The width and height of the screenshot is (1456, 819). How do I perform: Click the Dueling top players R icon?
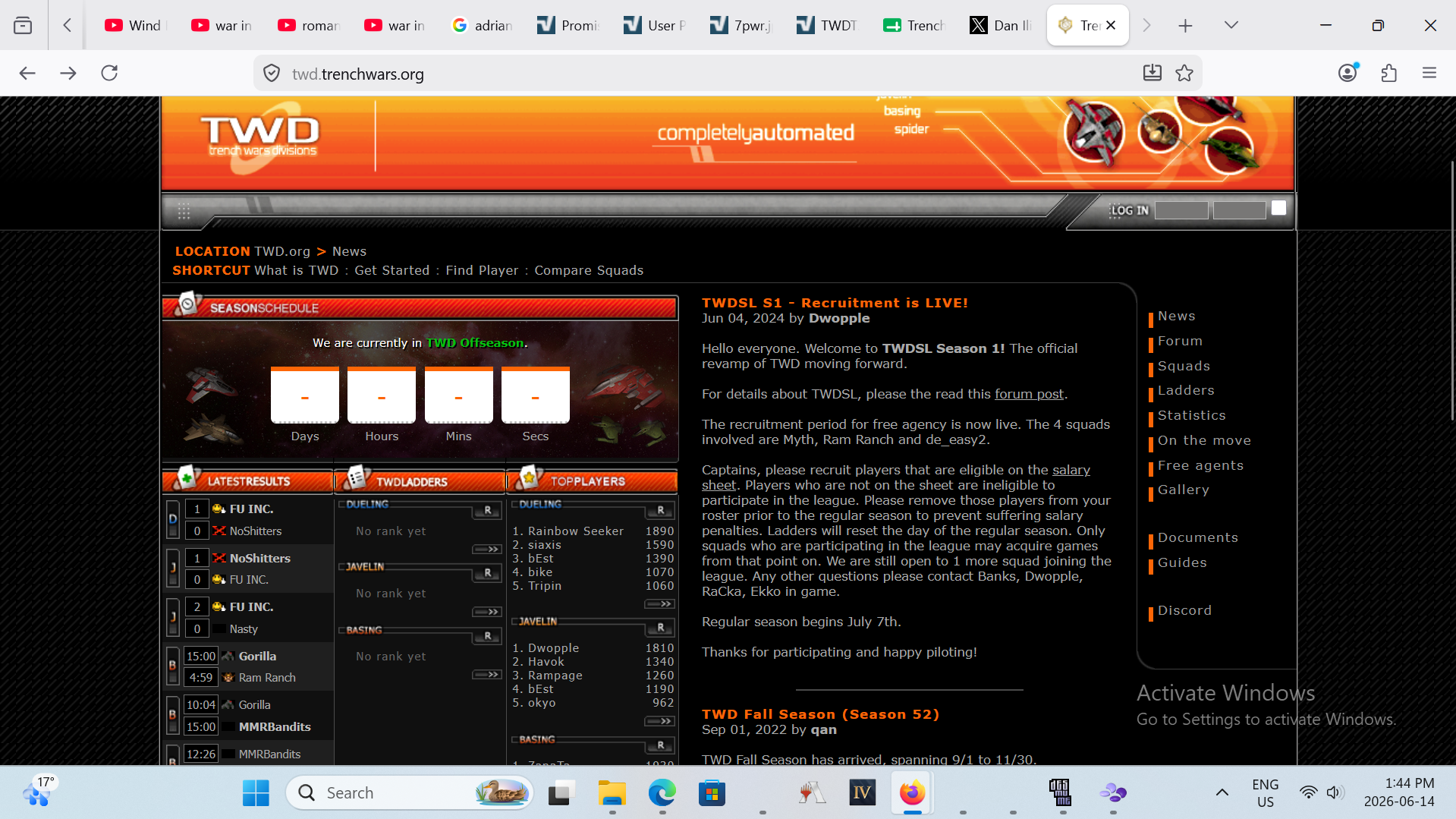pos(660,510)
